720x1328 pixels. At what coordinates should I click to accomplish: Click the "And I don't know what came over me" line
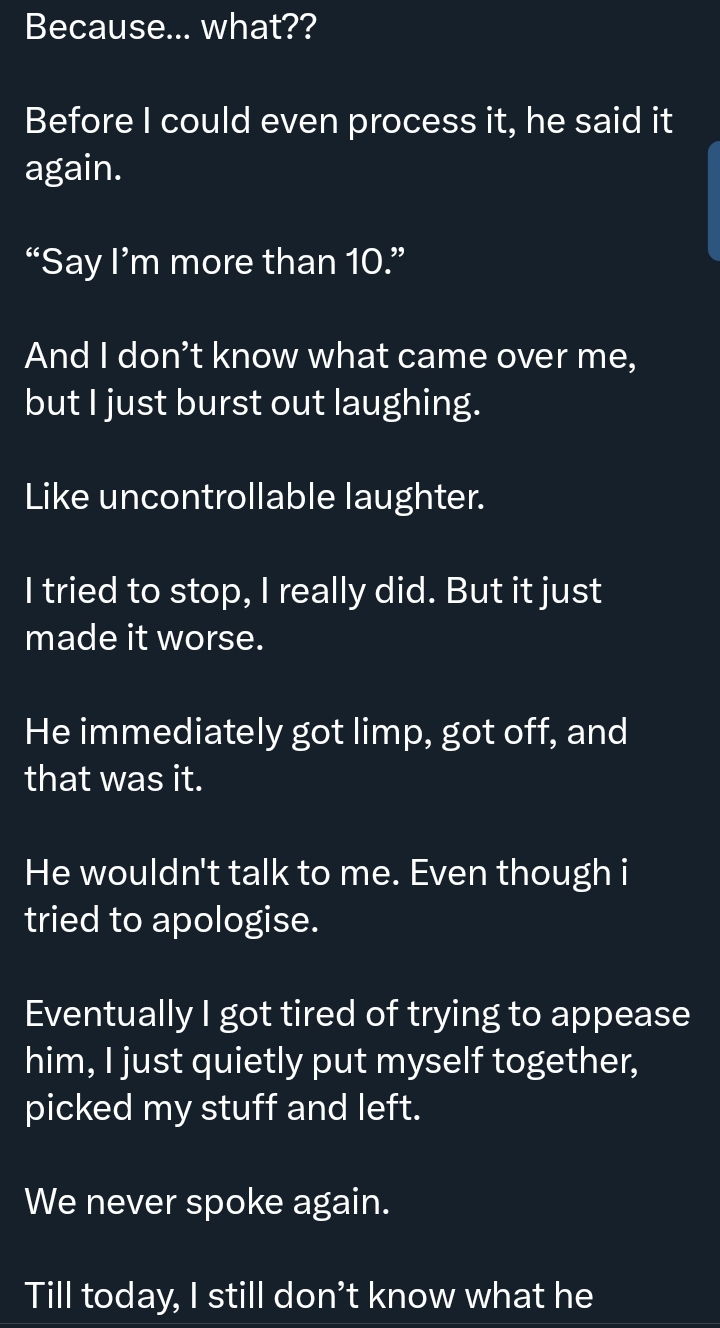[x=330, y=355]
